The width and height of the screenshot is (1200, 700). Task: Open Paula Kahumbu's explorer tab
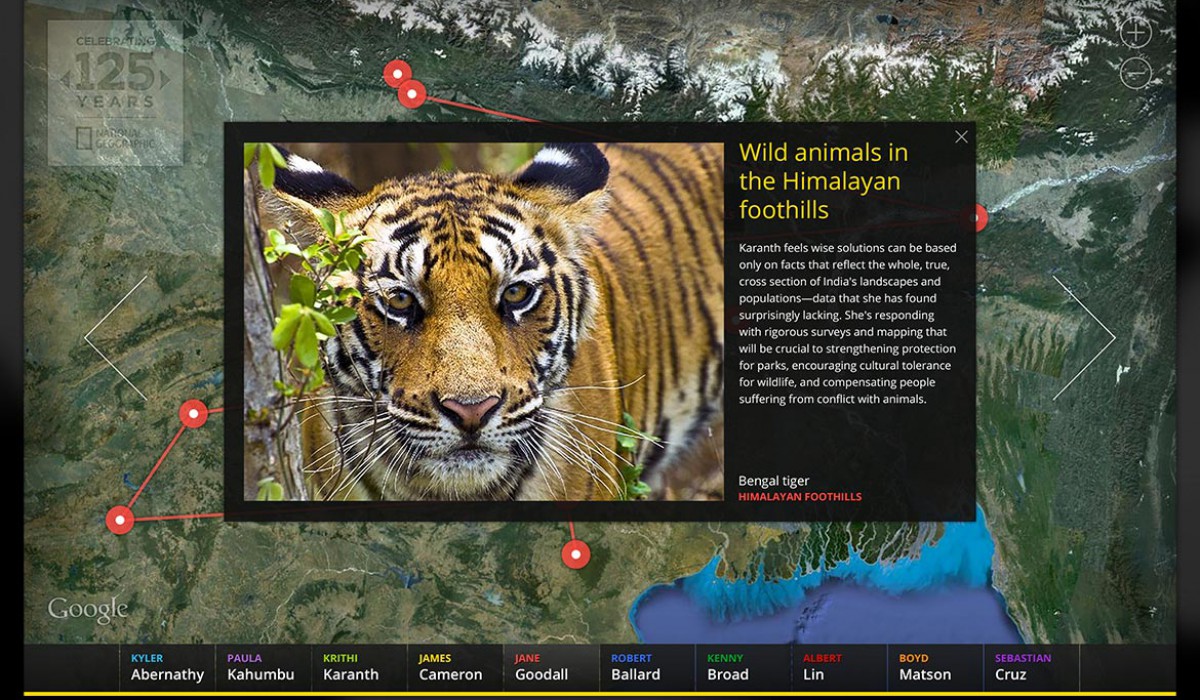pyautogui.click(x=261, y=667)
